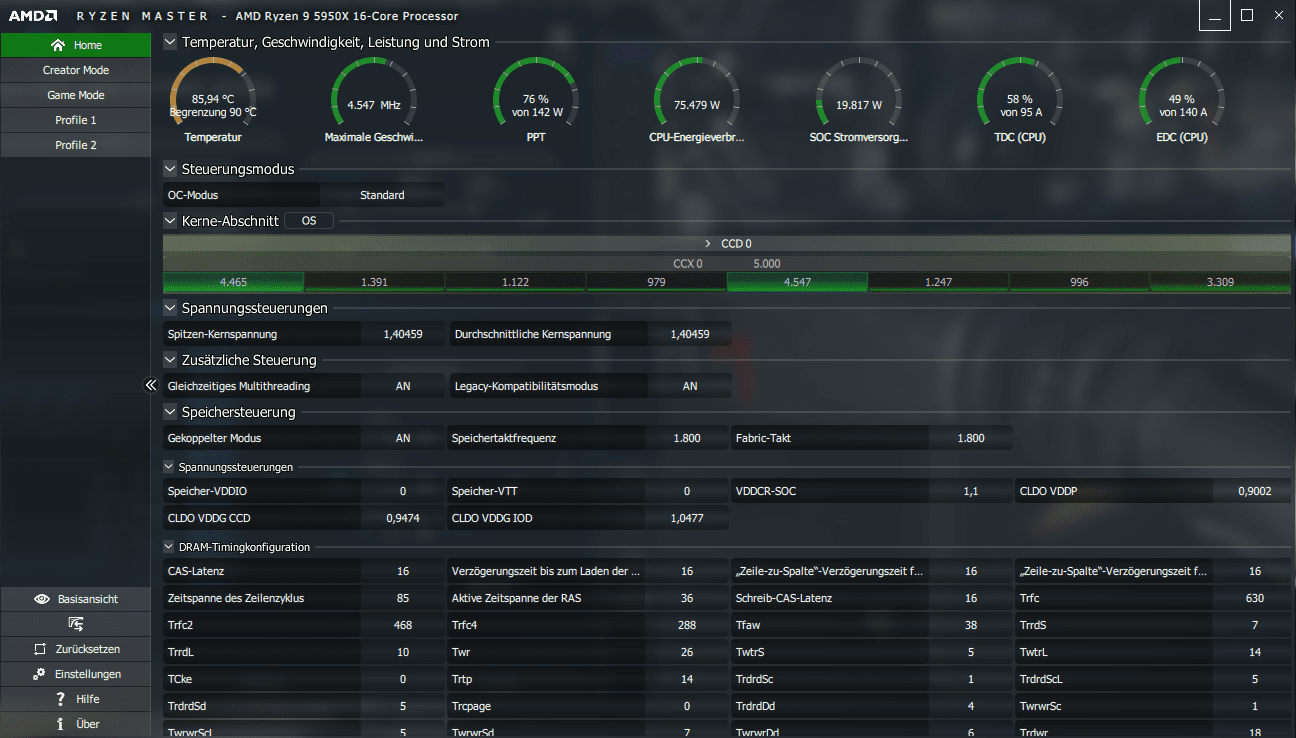Open Einstellungen
The image size is (1296, 738).
76,674
